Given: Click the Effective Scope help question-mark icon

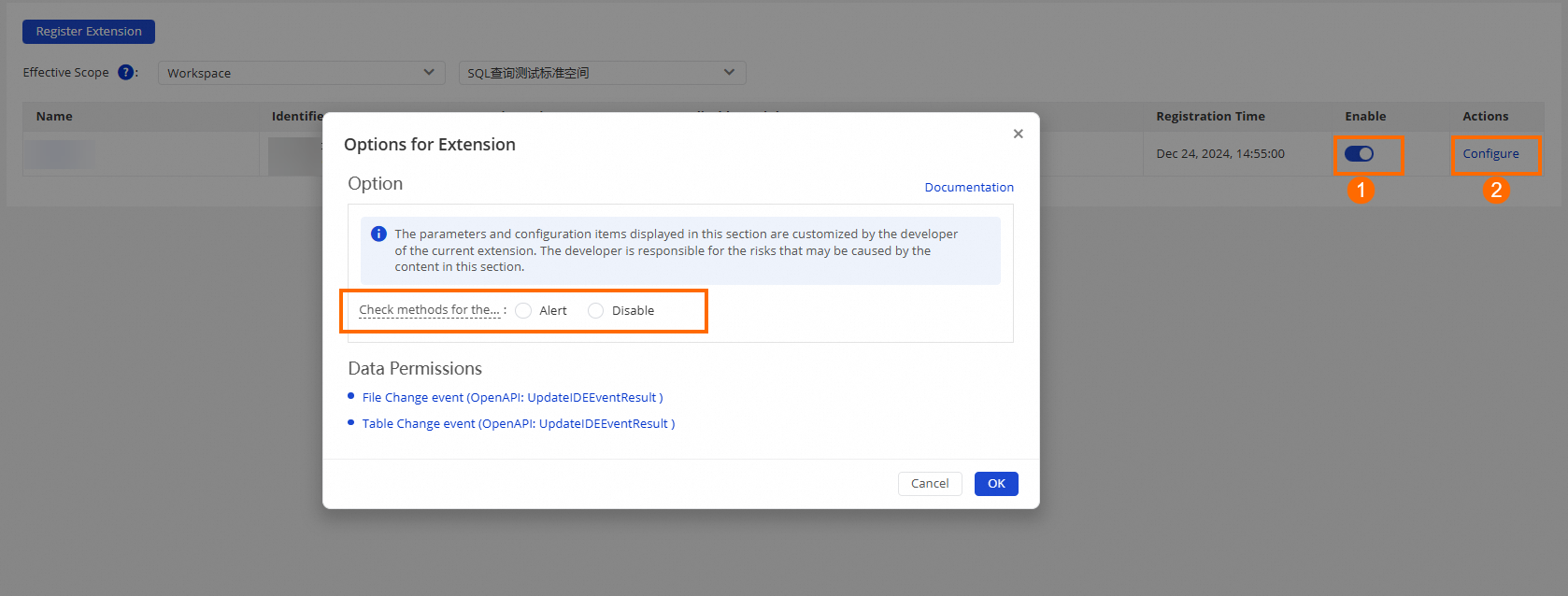Looking at the screenshot, I should (125, 73).
